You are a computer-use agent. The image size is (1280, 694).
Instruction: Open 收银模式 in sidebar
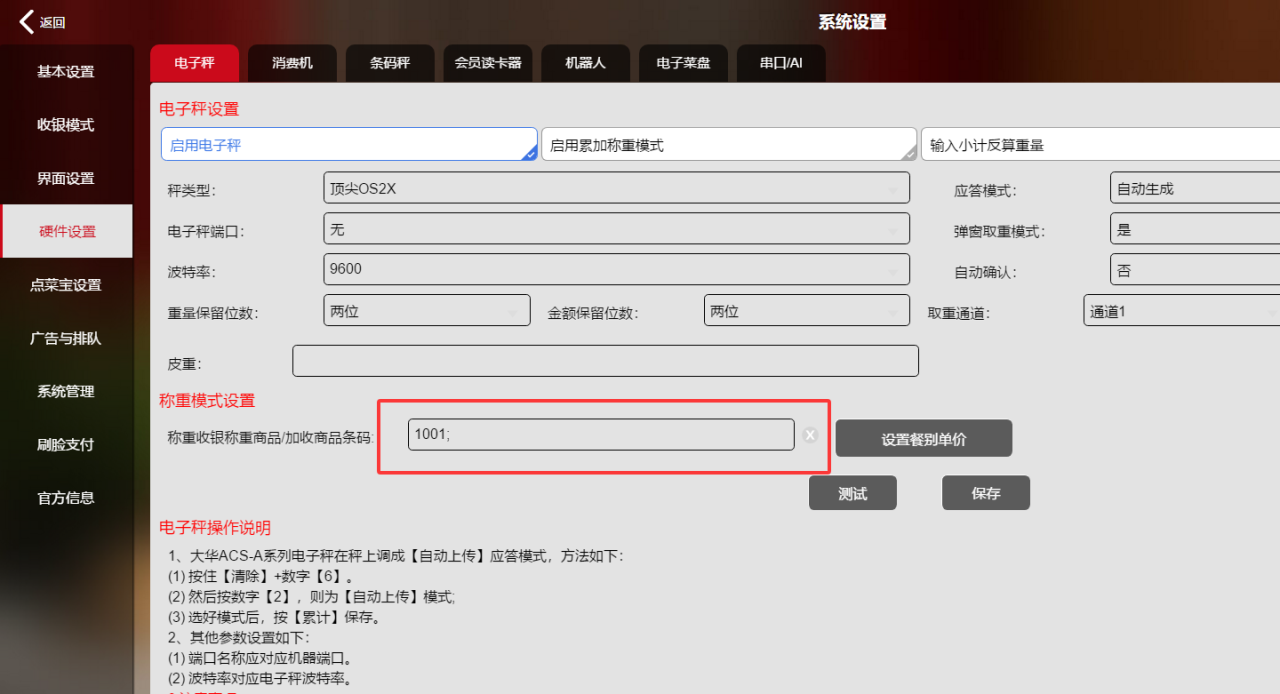click(66, 125)
